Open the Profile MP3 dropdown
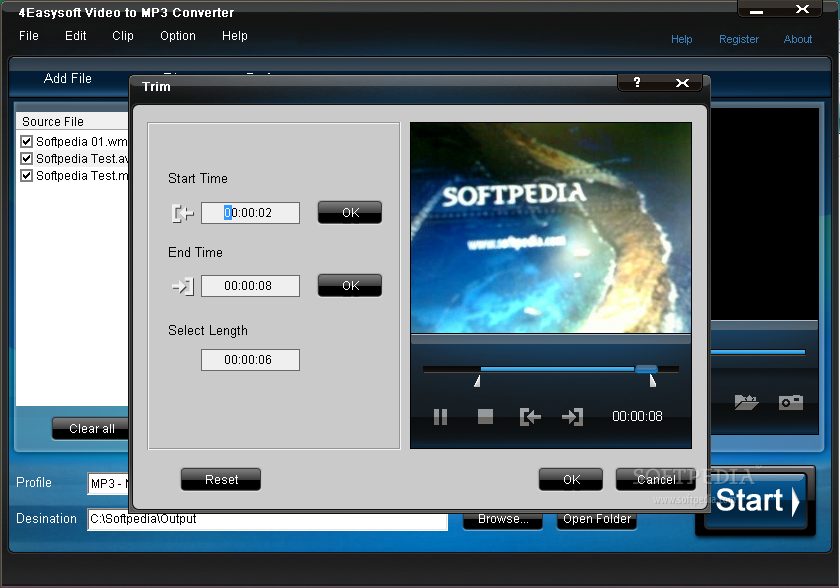The height and width of the screenshot is (588, 840). (x=108, y=484)
